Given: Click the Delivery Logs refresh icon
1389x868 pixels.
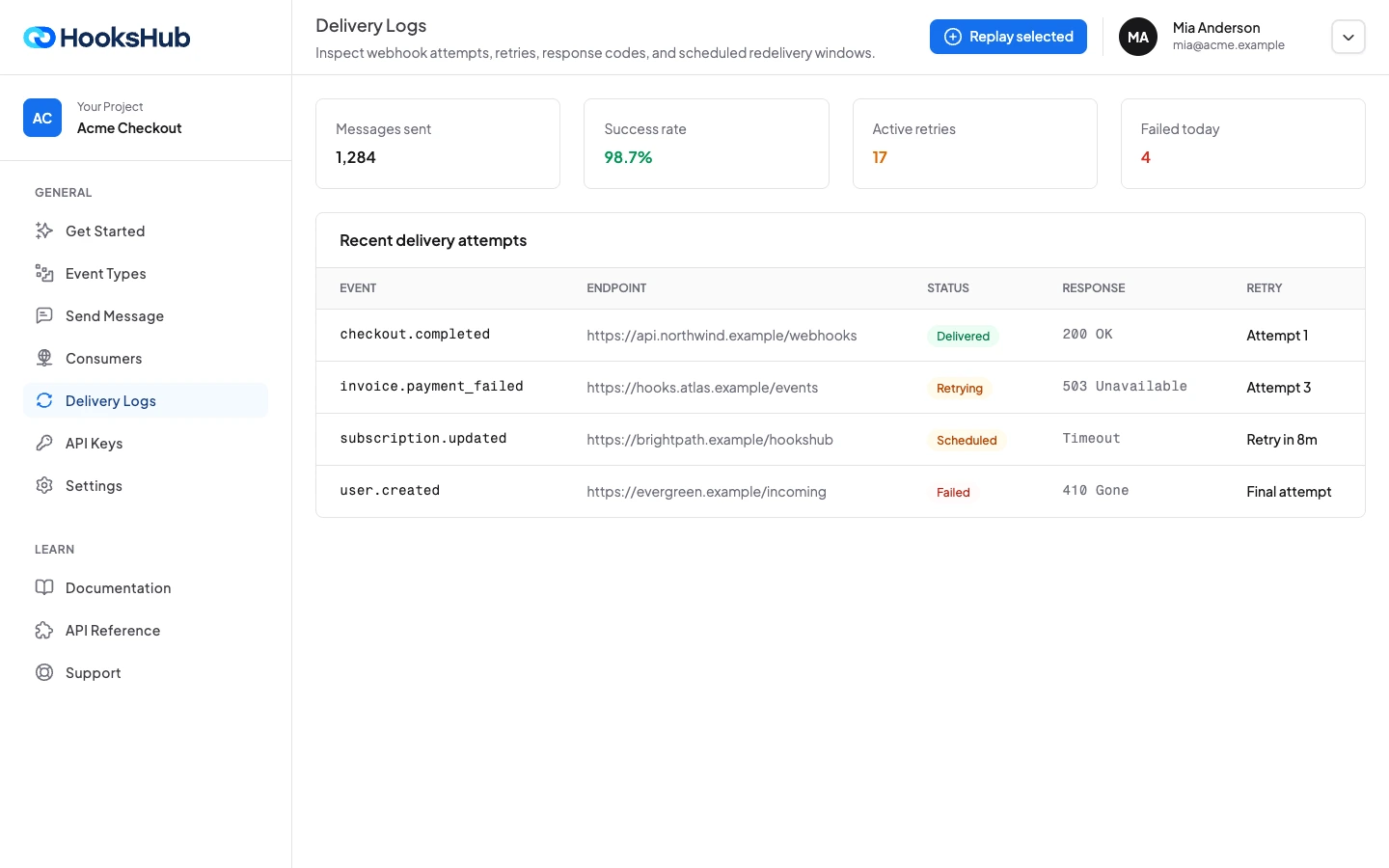Looking at the screenshot, I should 44,400.
